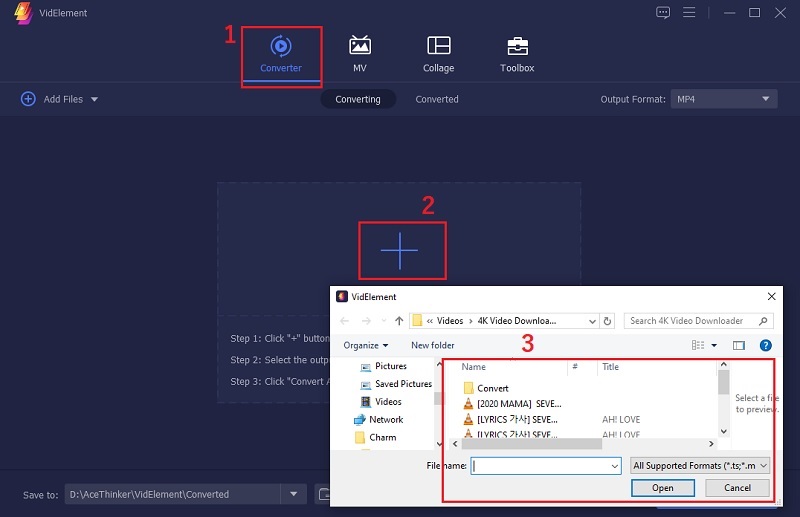Select the first [LYRICS 가사] SEVE... file
Screen dimensions: 800x517
pyautogui.click(x=510, y=420)
